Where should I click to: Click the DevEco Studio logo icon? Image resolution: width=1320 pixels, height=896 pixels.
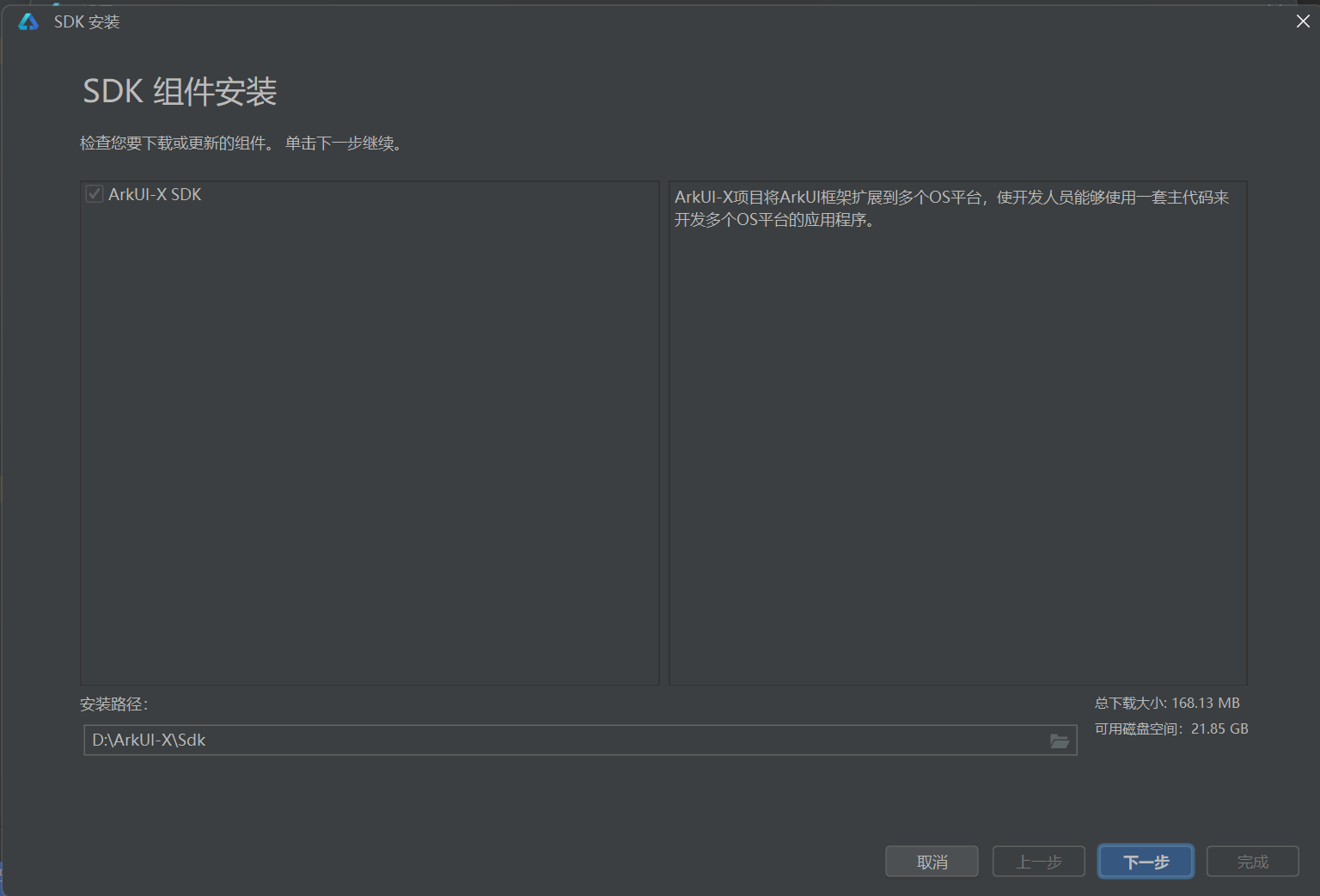point(28,21)
